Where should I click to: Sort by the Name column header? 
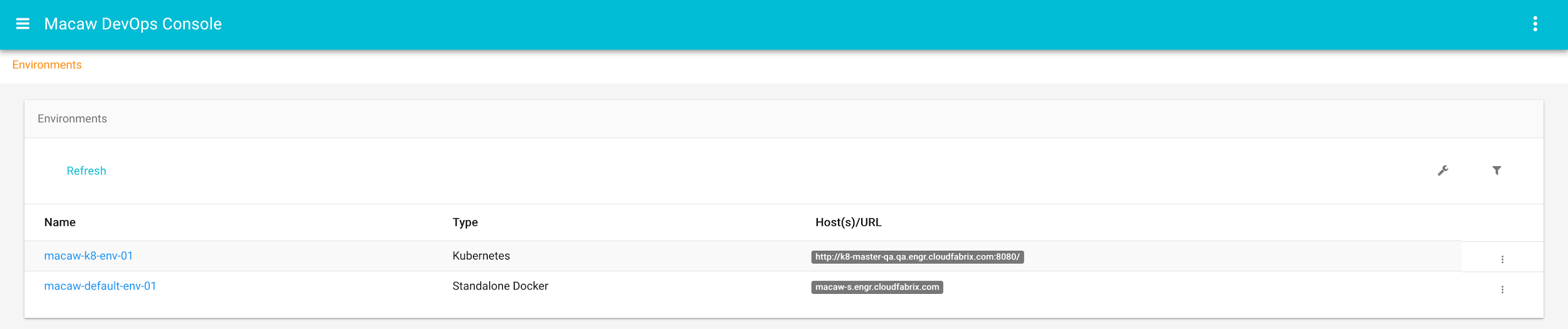(x=60, y=222)
